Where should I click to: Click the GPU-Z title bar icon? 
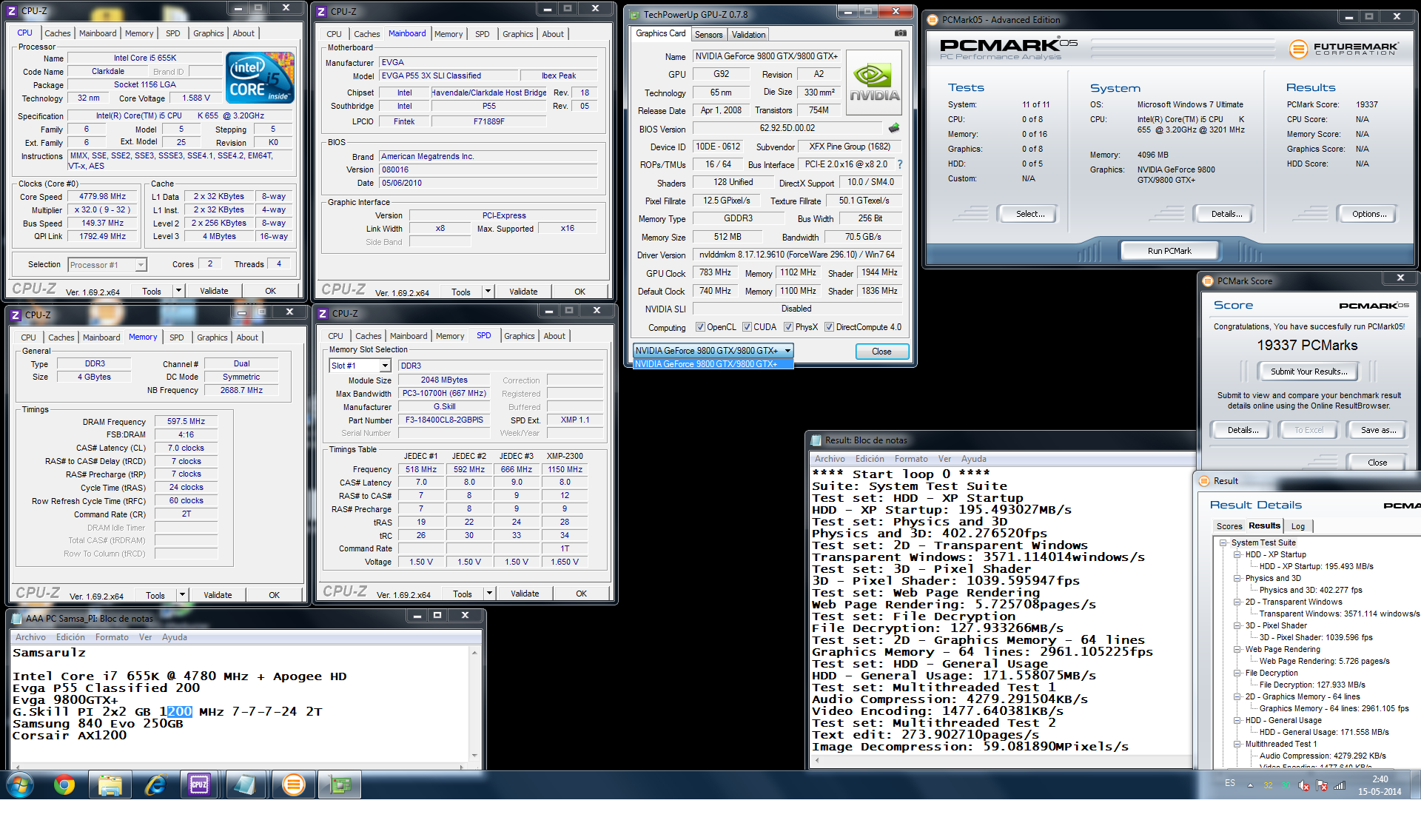pos(634,14)
